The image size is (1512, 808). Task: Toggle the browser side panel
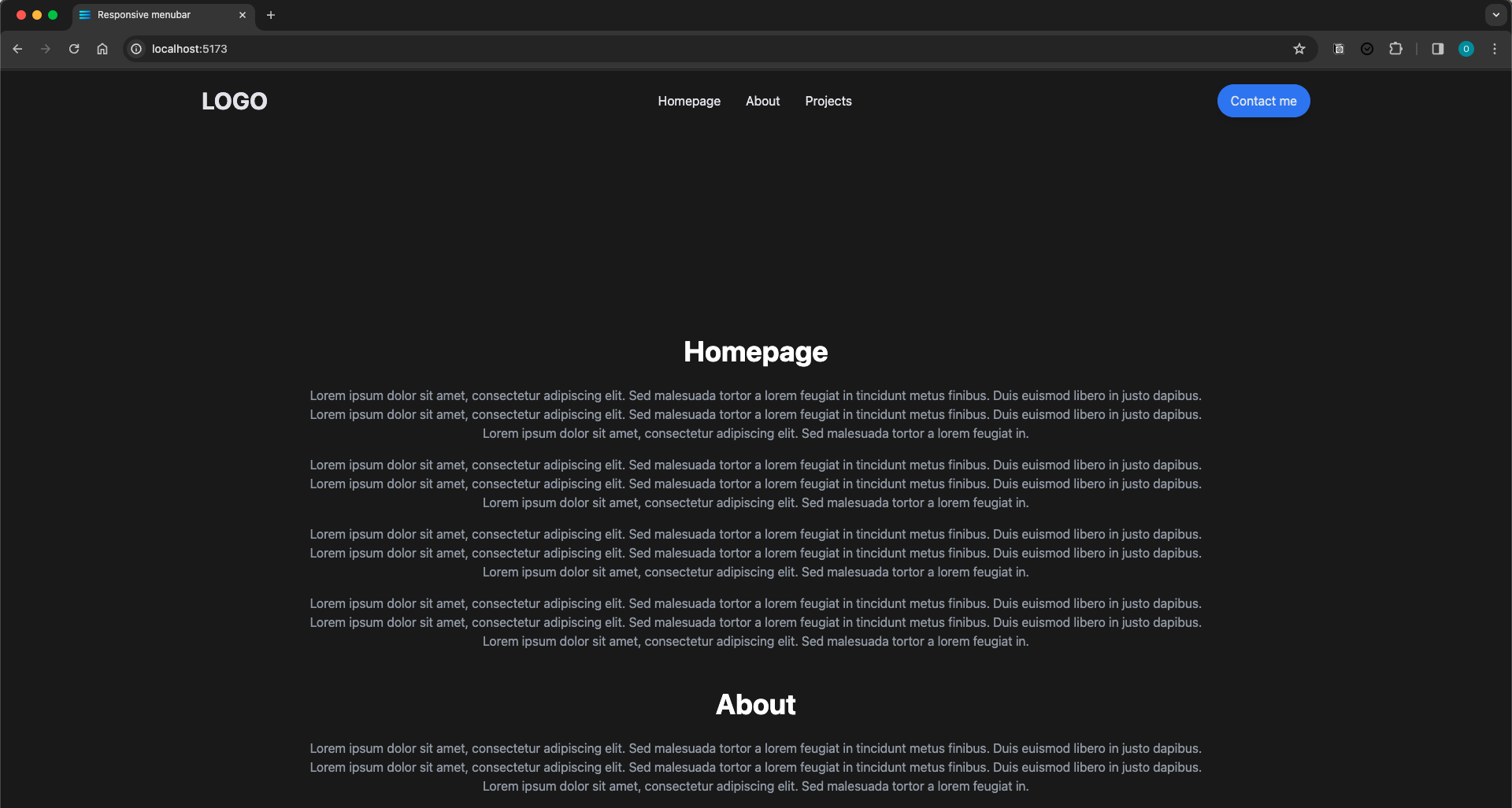click(x=1437, y=49)
